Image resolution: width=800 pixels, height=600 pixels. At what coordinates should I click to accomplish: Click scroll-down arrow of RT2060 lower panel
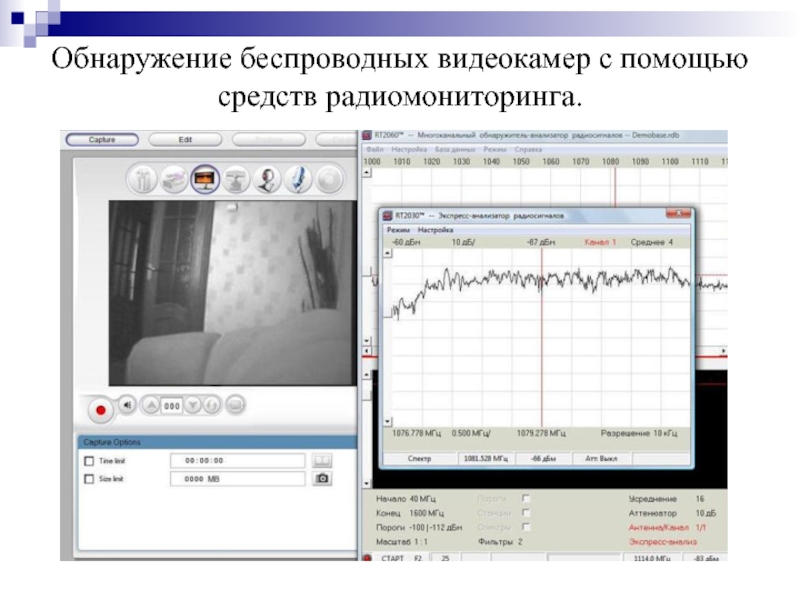click(x=367, y=483)
